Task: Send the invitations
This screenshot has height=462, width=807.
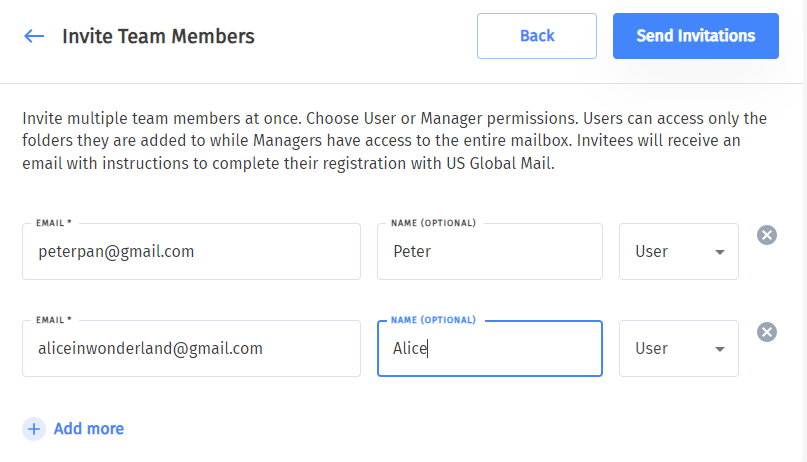Action: point(695,36)
